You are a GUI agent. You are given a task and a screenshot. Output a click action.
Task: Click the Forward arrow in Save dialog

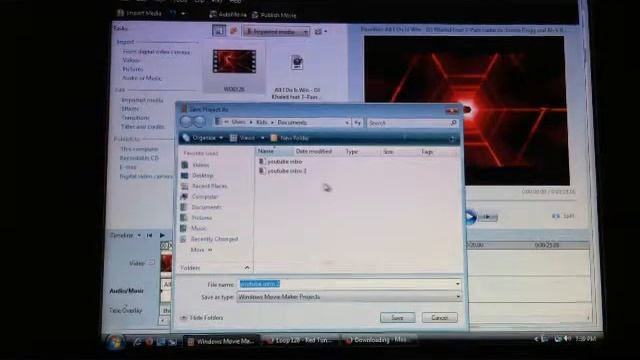(x=199, y=121)
